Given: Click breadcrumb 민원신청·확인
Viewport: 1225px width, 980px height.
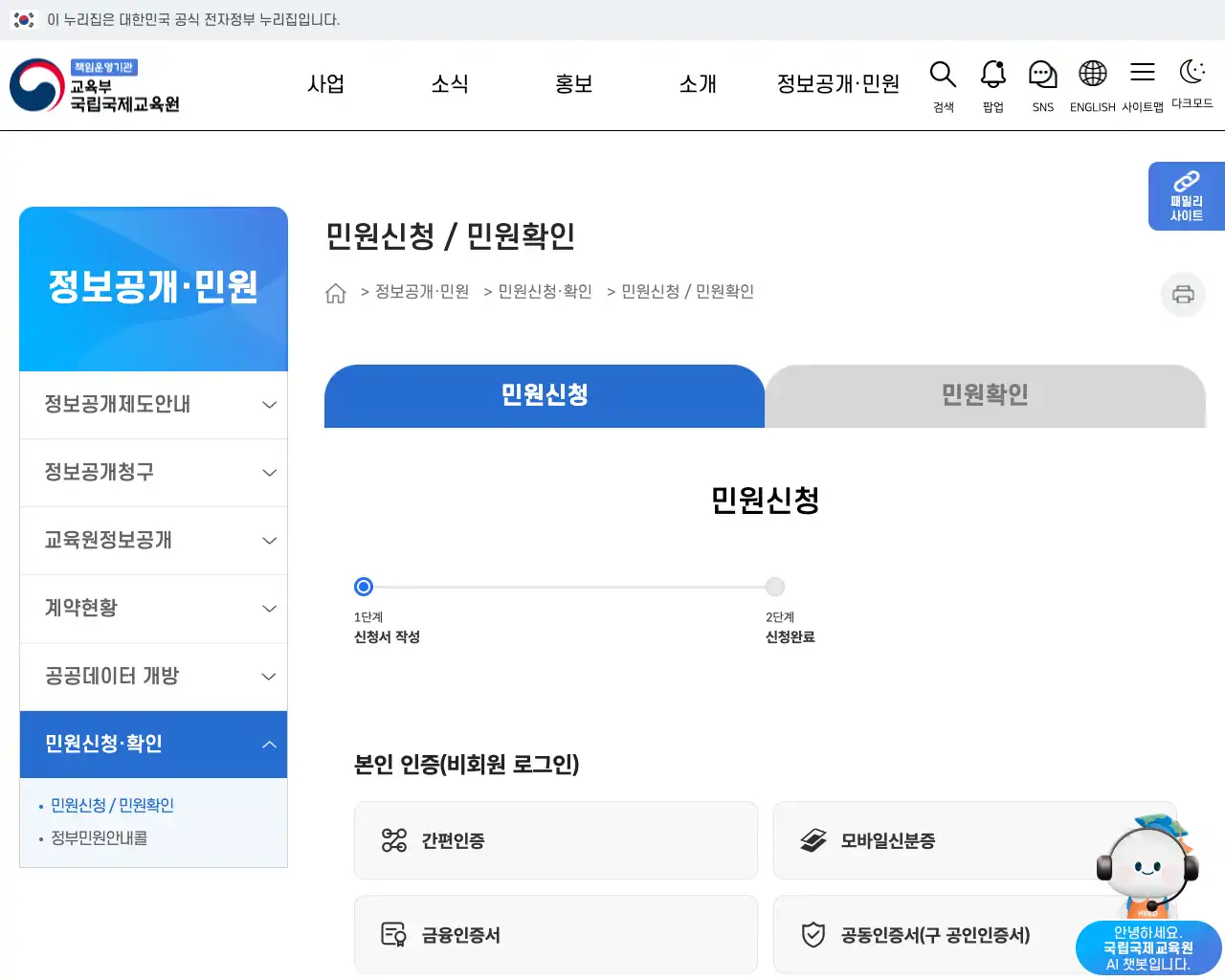Looking at the screenshot, I should tap(545, 292).
